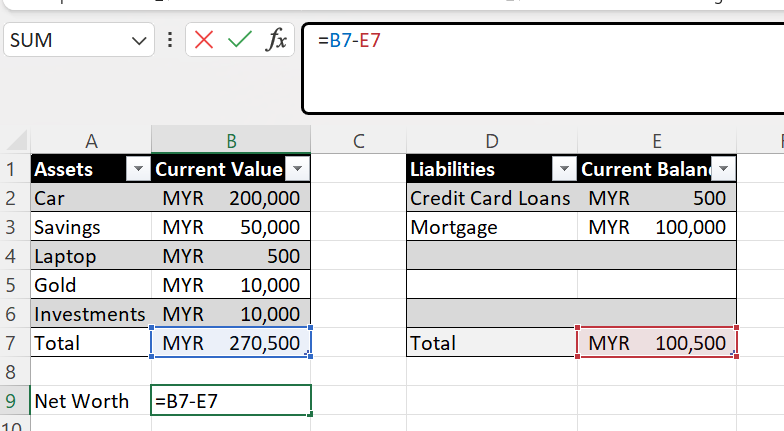Open the Assets column filter dropdown

click(x=138, y=169)
